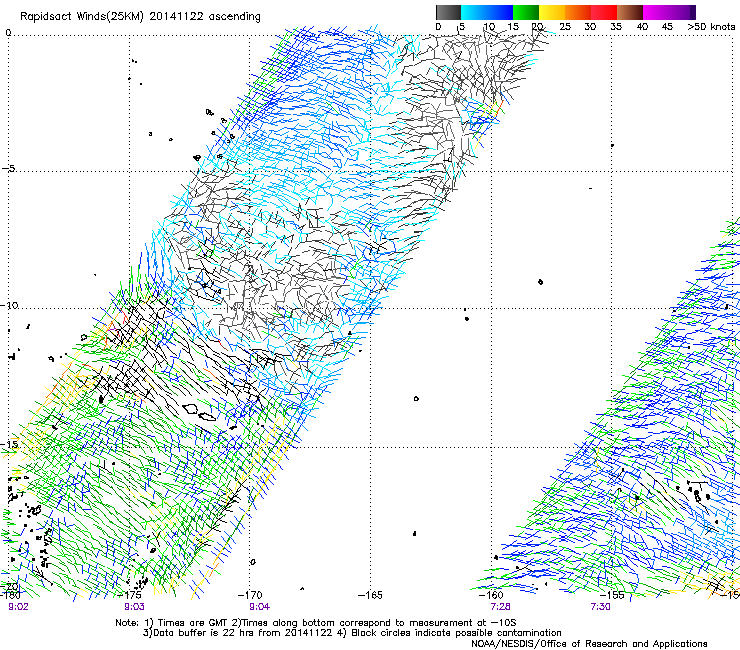Click the '-175' longitude axis label
The width and height of the screenshot is (740, 650).
tap(129, 595)
